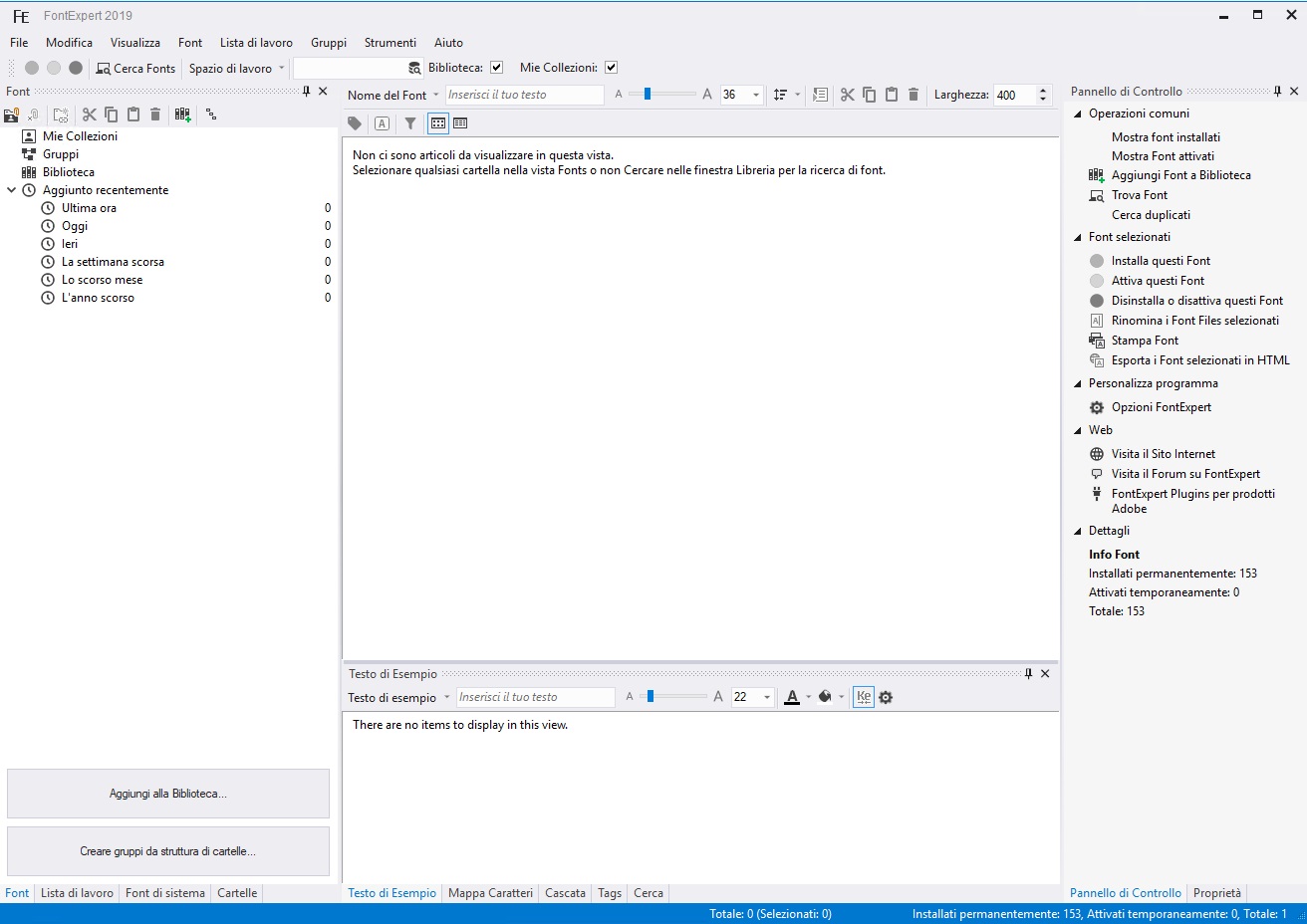Open sample text settings gear icon

click(x=886, y=697)
